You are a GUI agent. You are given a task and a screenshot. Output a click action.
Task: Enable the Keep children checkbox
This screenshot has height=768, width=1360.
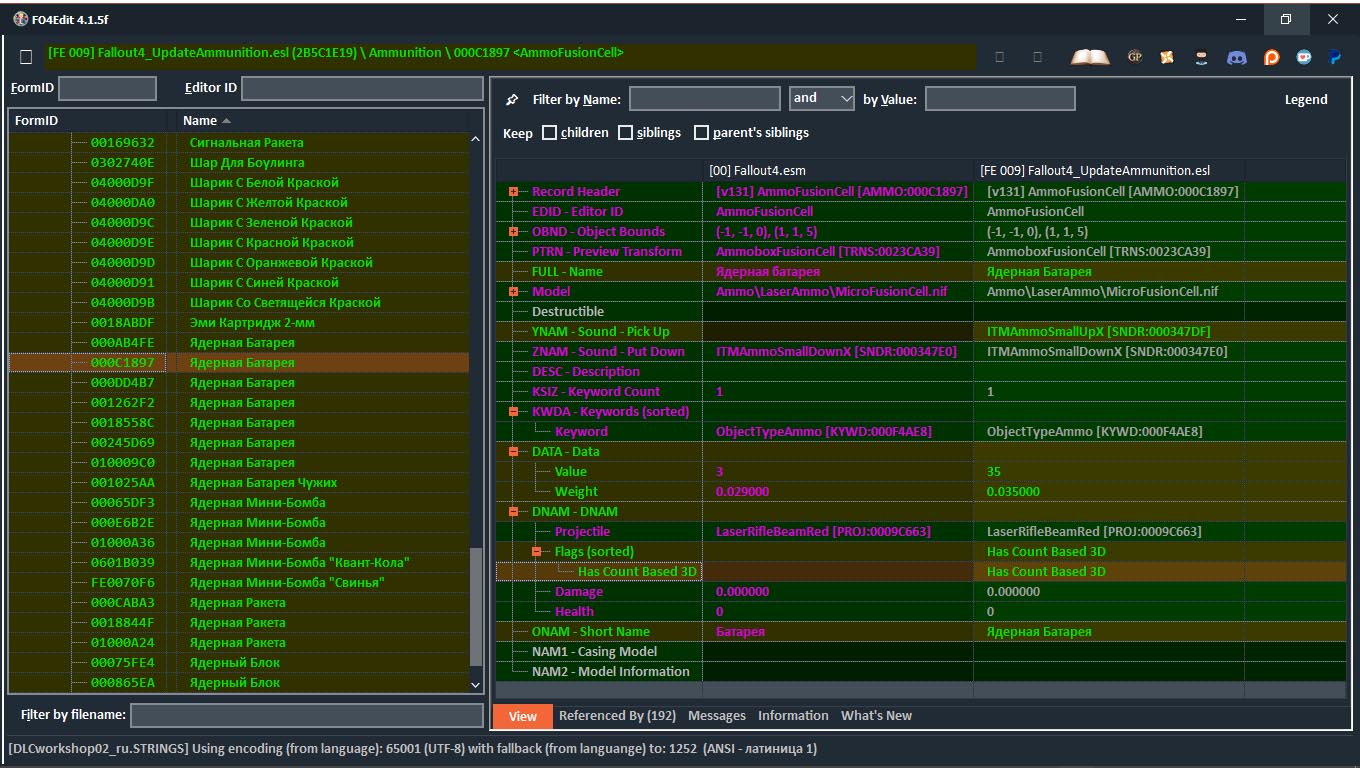click(549, 132)
